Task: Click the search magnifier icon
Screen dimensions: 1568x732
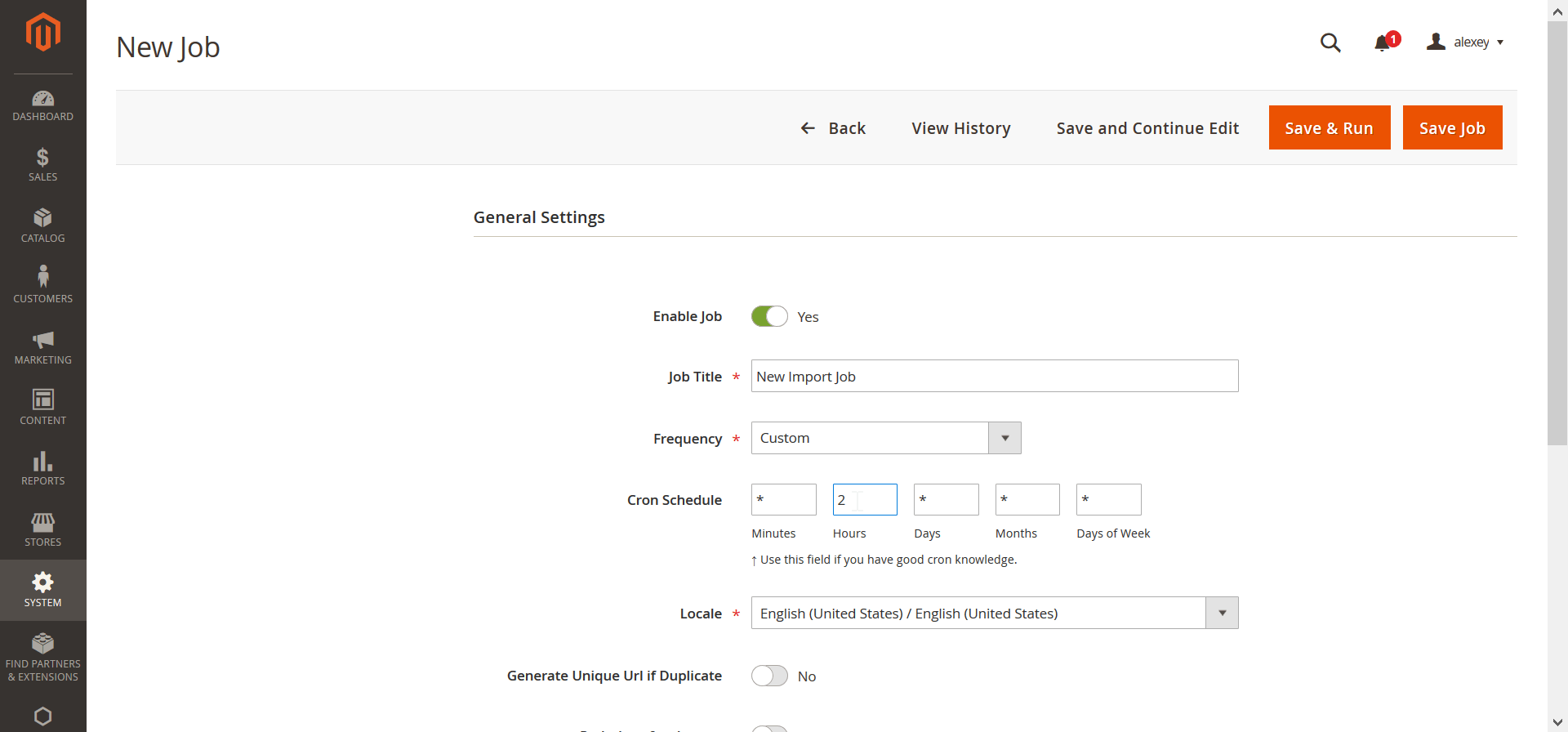Action: (1330, 42)
